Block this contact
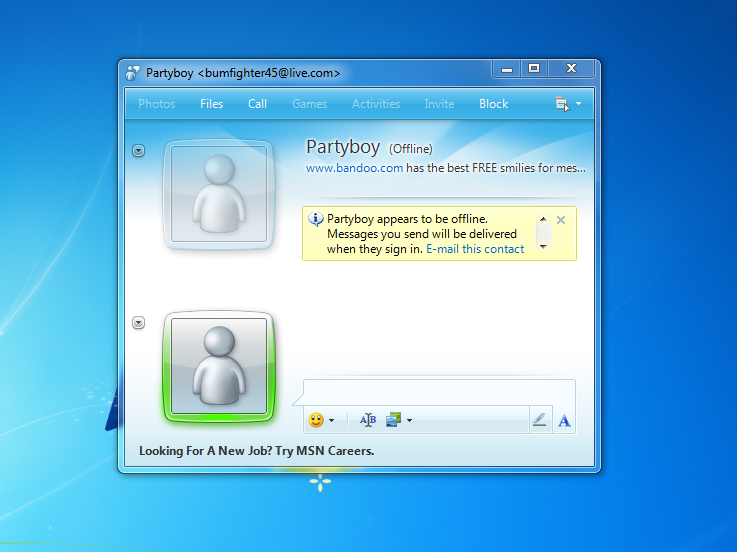Image resolution: width=737 pixels, height=552 pixels. (x=494, y=104)
